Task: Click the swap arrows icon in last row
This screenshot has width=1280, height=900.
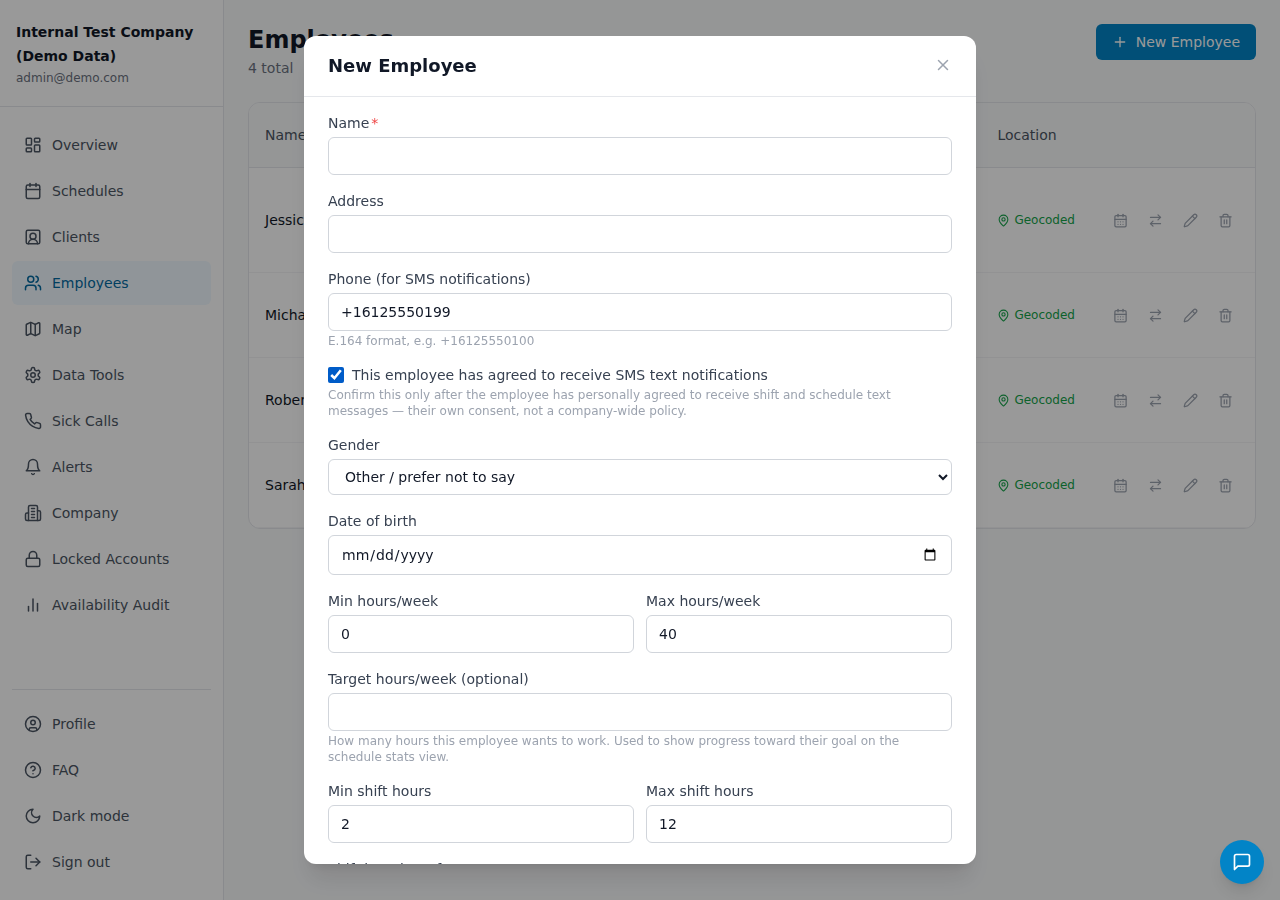Action: 1155,485
